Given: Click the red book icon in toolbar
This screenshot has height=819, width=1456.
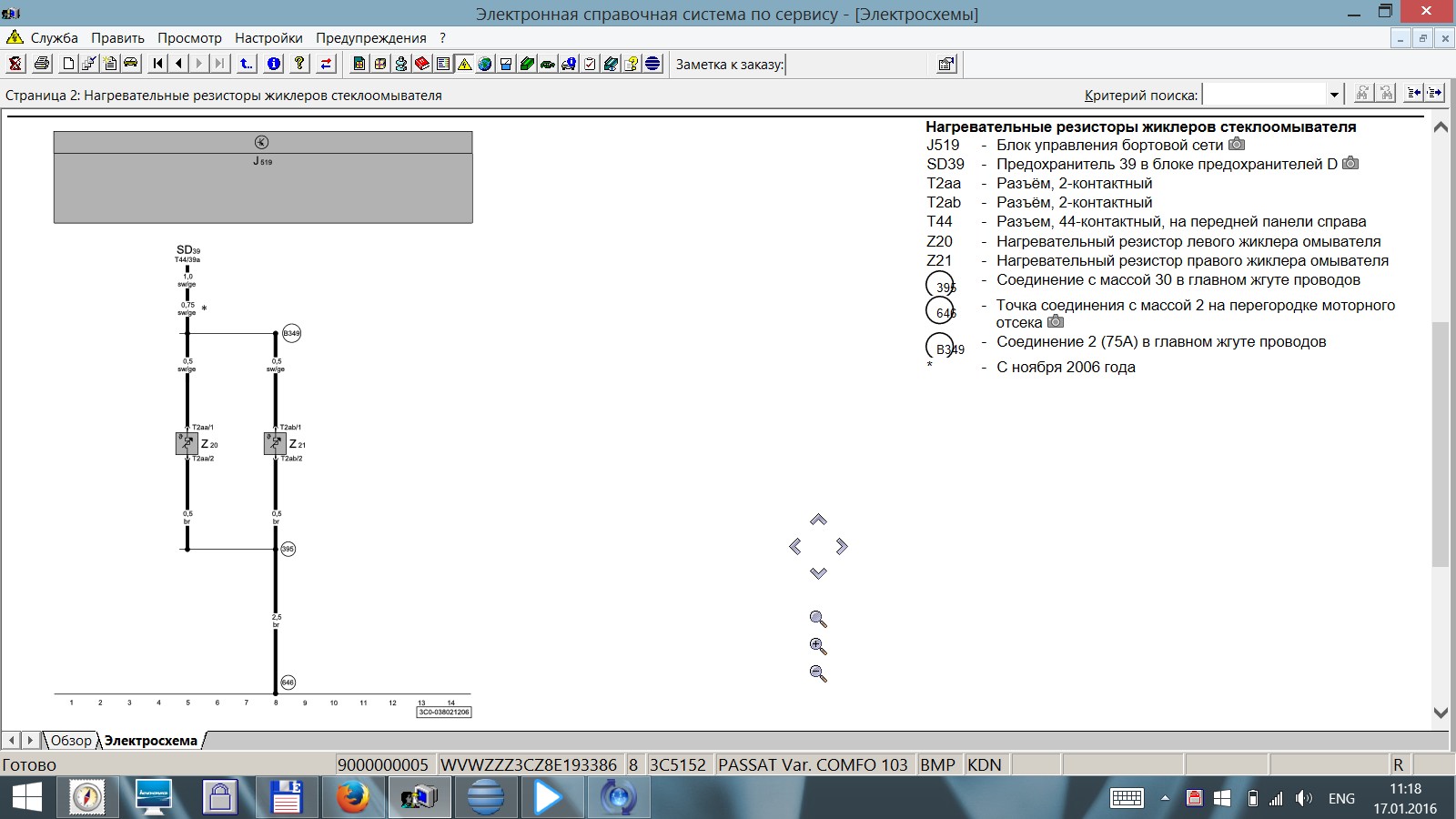Looking at the screenshot, I should (x=422, y=64).
